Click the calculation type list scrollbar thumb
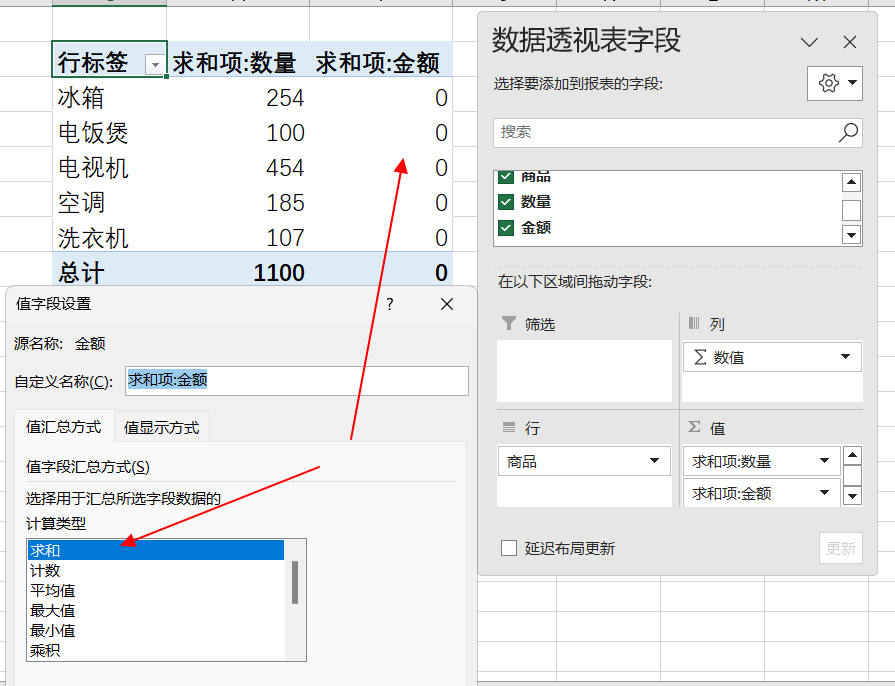 coord(295,582)
